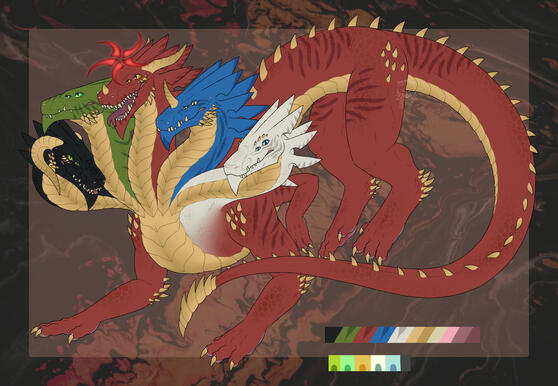The width and height of the screenshot is (558, 386).
Task: Pick the red swatch in the top palette
Action: 365,335
